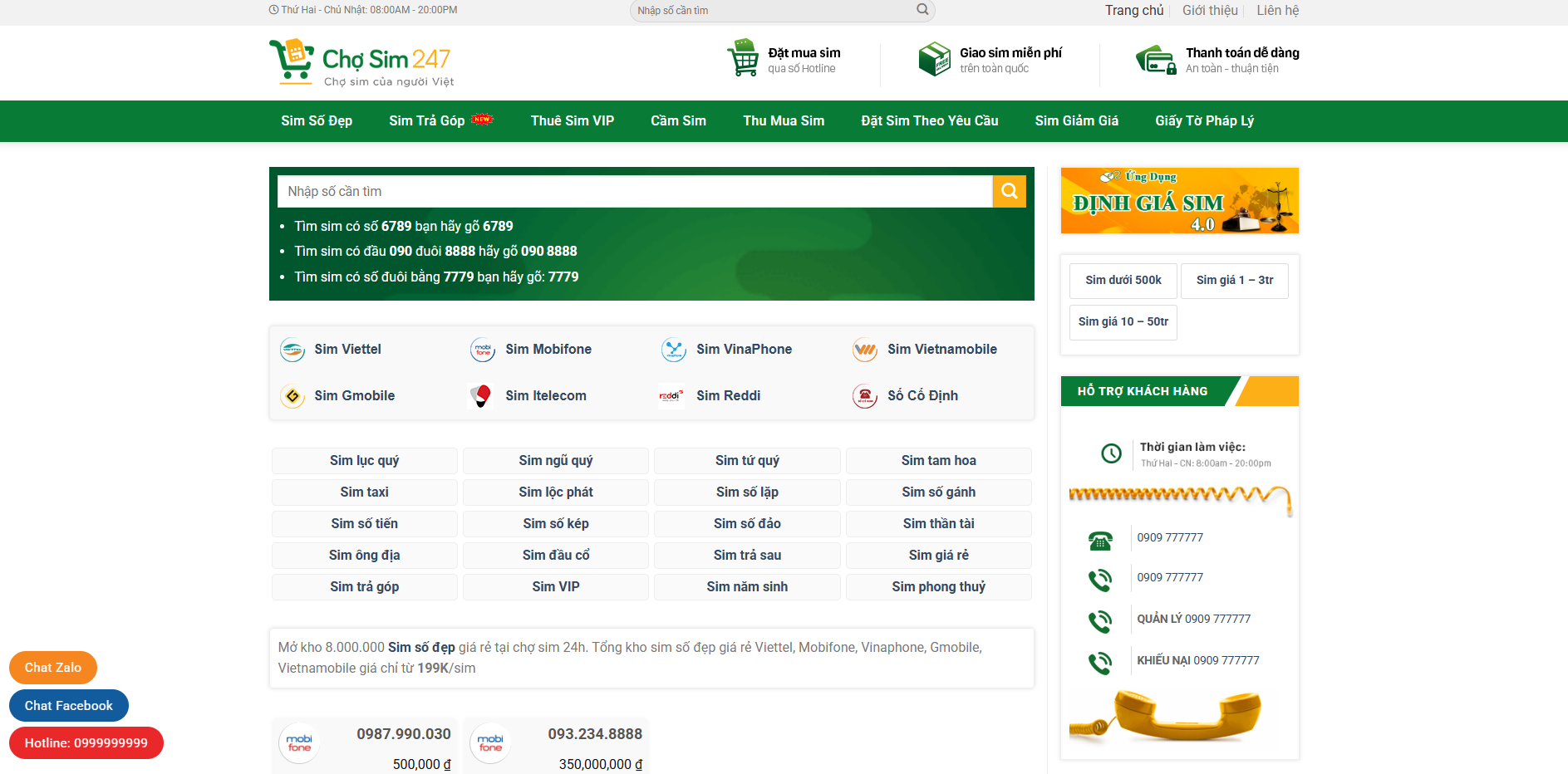Click the Vietnamobile carrier icon
Viewport: 1568px width, 774px height.
click(x=865, y=350)
